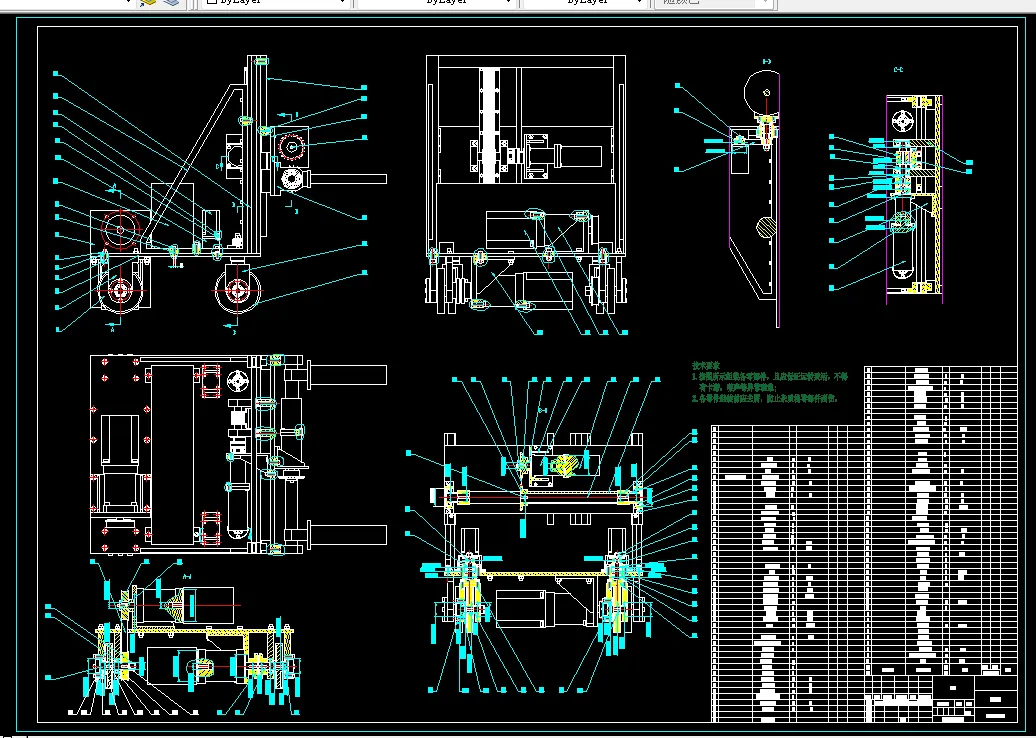The height and width of the screenshot is (738, 1036).
Task: Click the C-C section label above the right view
Action: [898, 69]
